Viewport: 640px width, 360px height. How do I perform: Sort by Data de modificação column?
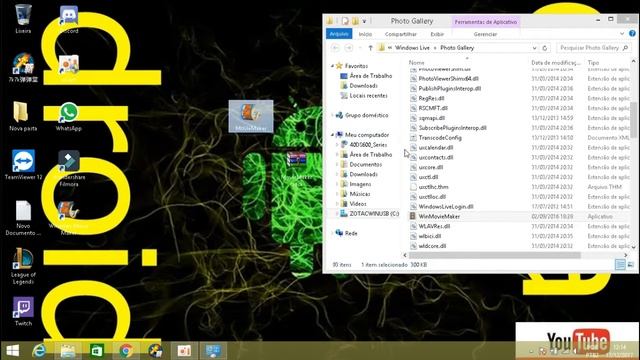555,62
